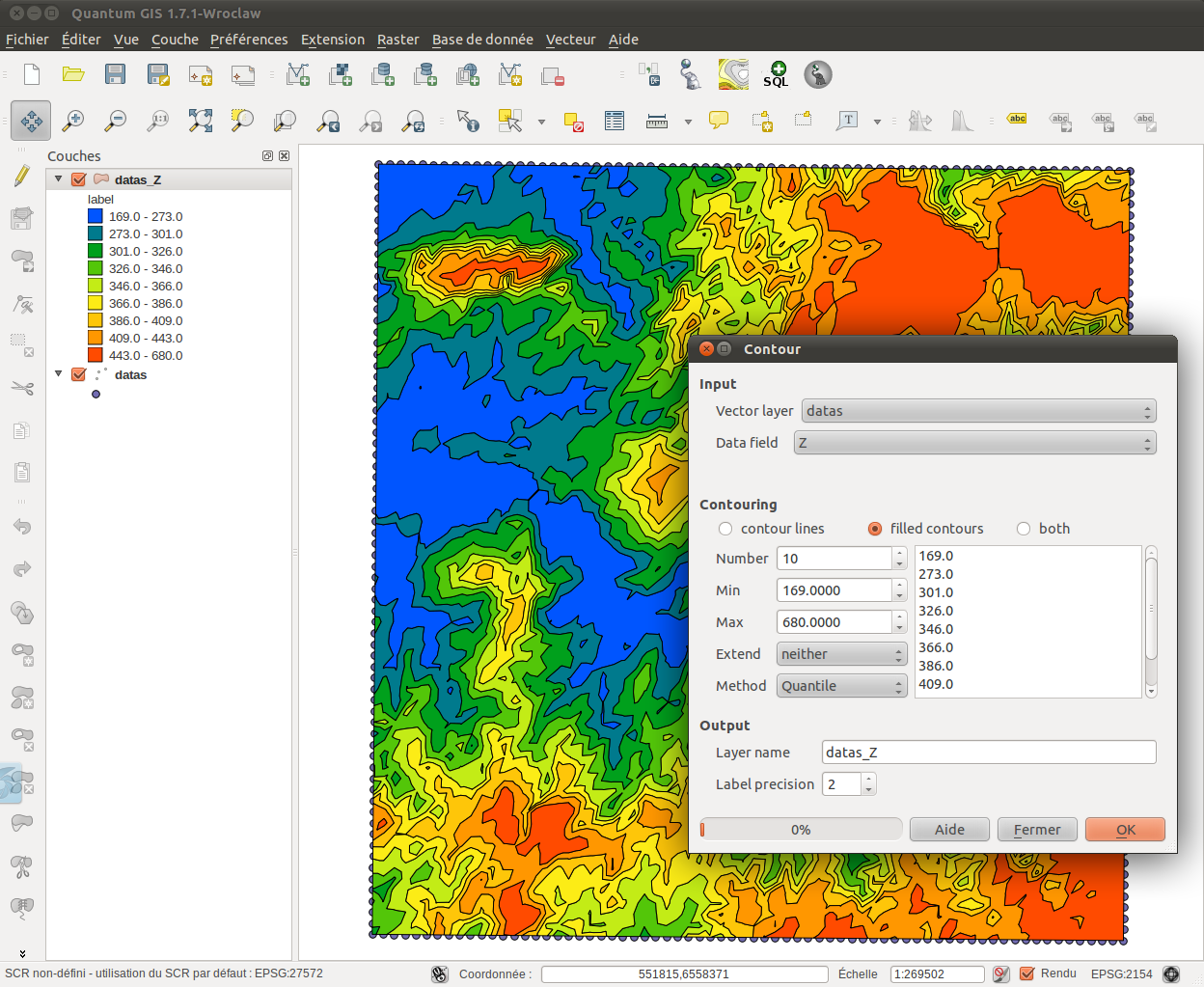Image resolution: width=1204 pixels, height=987 pixels.
Task: Open the Vector layer dropdown
Action: (978, 411)
